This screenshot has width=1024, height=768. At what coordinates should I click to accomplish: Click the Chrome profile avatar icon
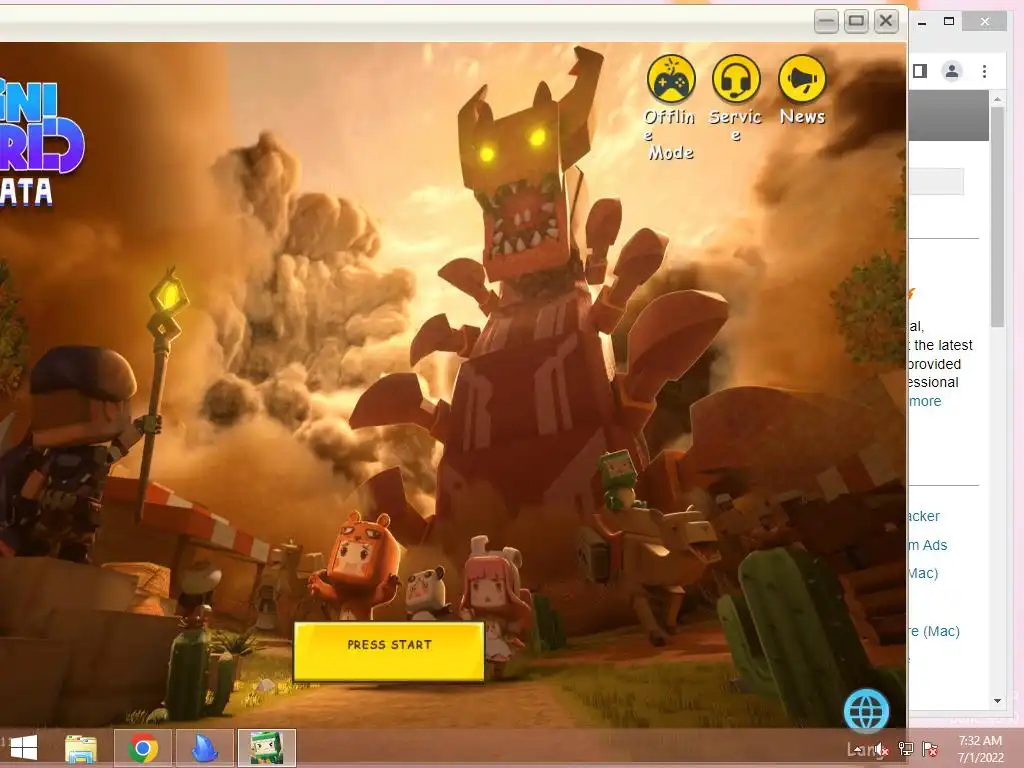(952, 71)
